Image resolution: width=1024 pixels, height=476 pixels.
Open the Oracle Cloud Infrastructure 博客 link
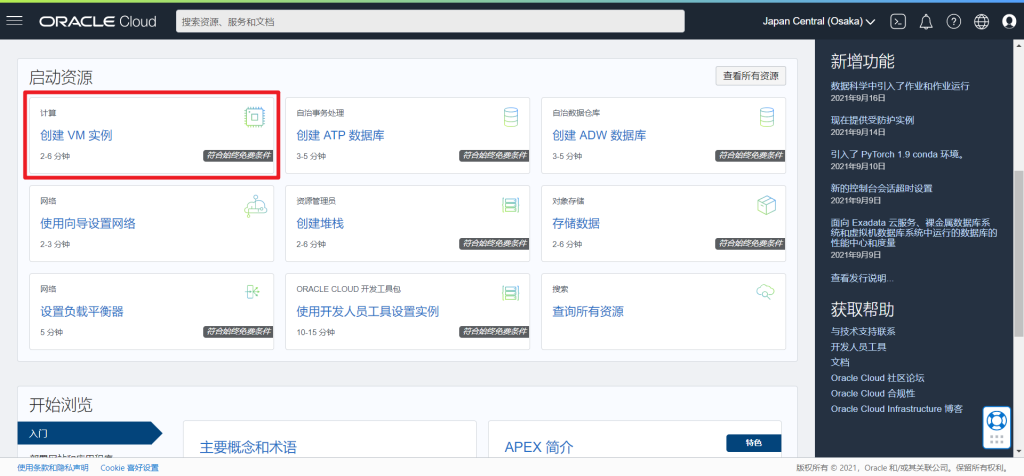pyautogui.click(x=897, y=409)
